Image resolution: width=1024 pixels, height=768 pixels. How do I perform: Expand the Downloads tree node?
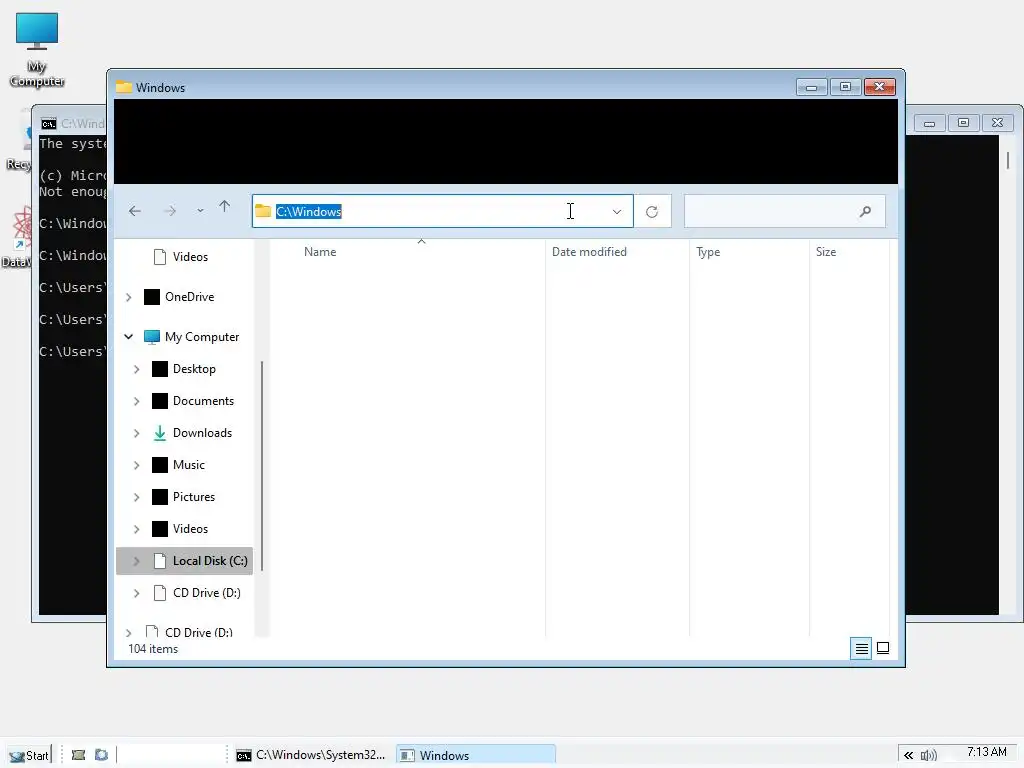coord(136,433)
